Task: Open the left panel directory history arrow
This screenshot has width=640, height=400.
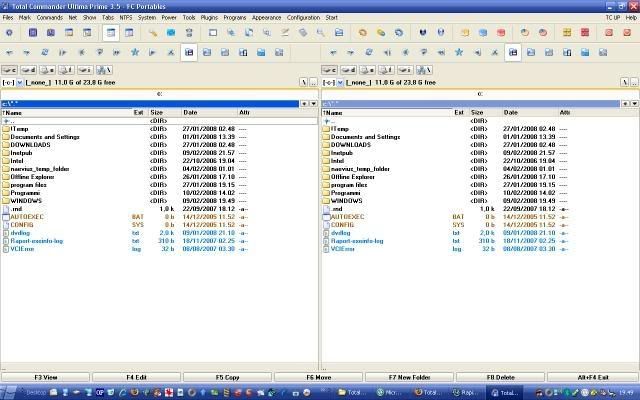Action: click(313, 104)
